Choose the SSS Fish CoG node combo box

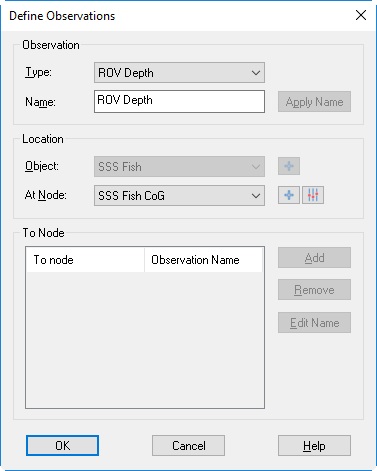click(179, 196)
